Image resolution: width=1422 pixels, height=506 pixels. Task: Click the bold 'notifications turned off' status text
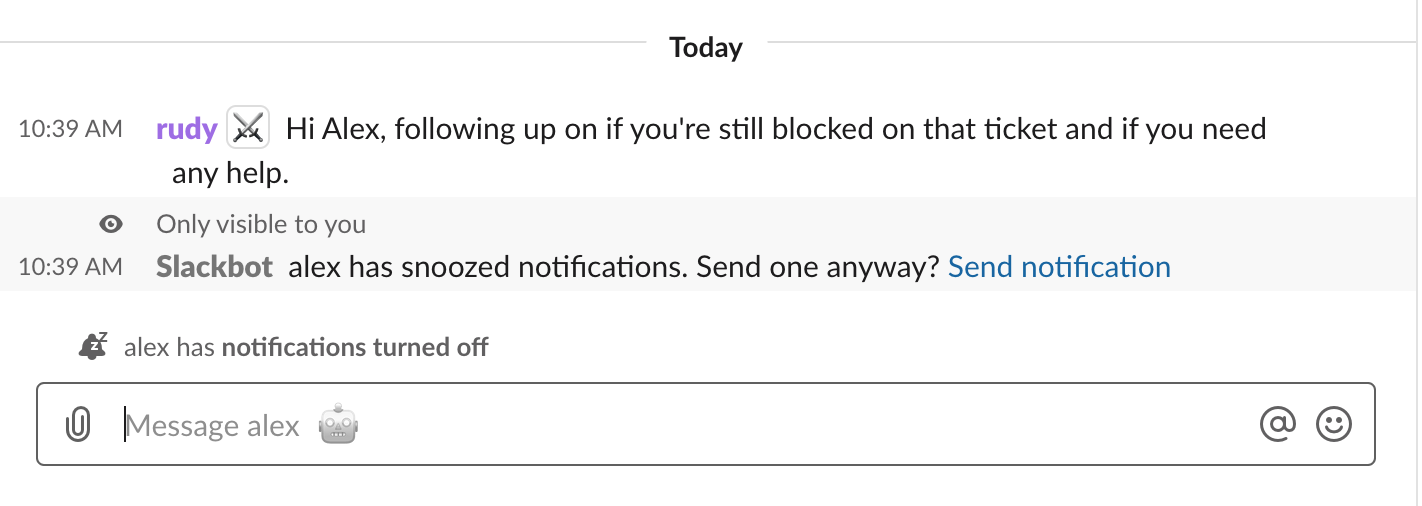355,347
